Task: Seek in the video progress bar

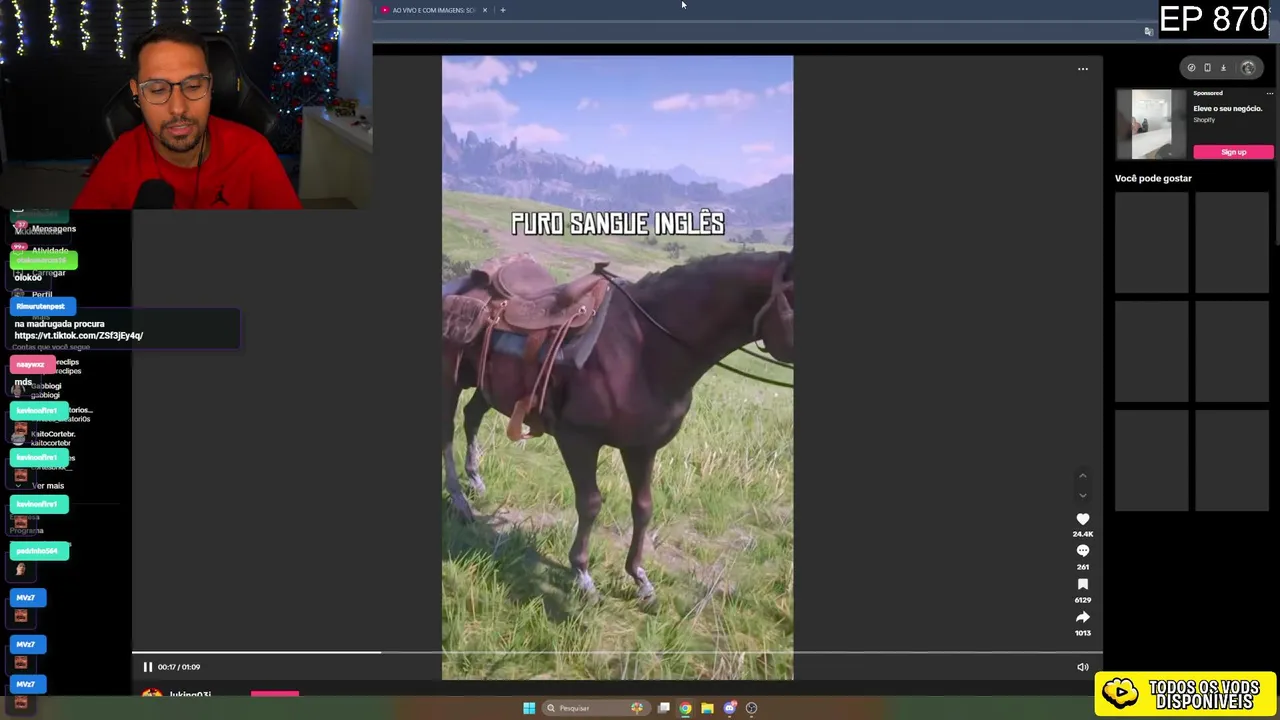Action: point(617,653)
